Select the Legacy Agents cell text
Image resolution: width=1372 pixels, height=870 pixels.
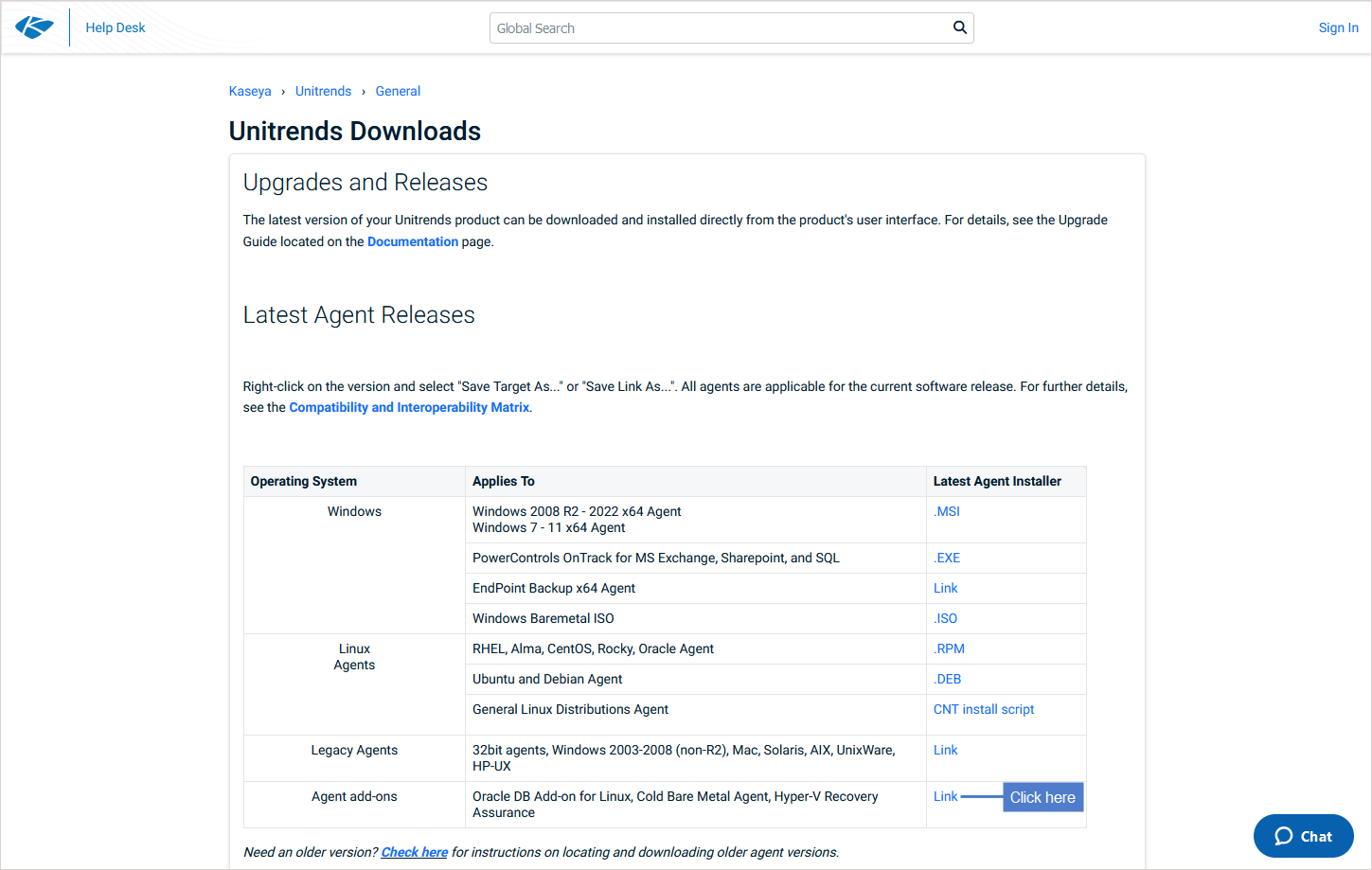(x=354, y=750)
